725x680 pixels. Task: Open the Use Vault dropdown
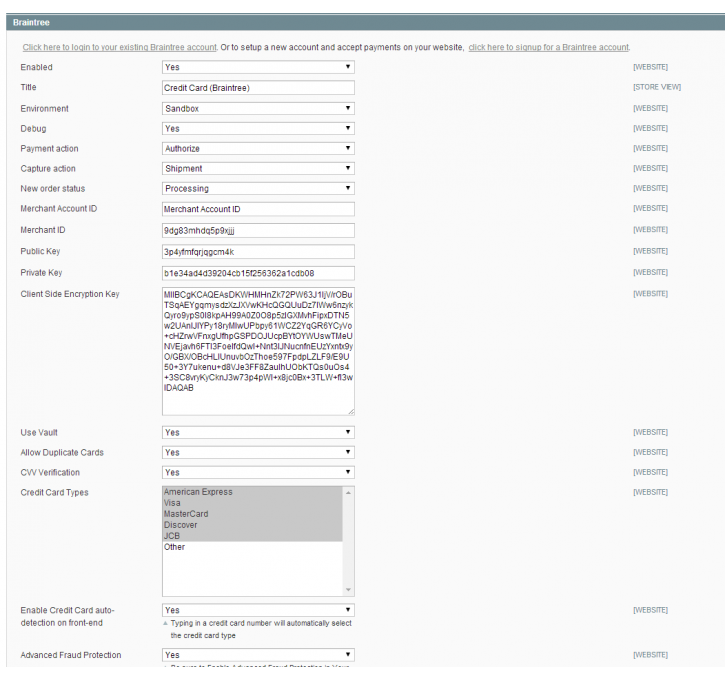[x=258, y=432]
